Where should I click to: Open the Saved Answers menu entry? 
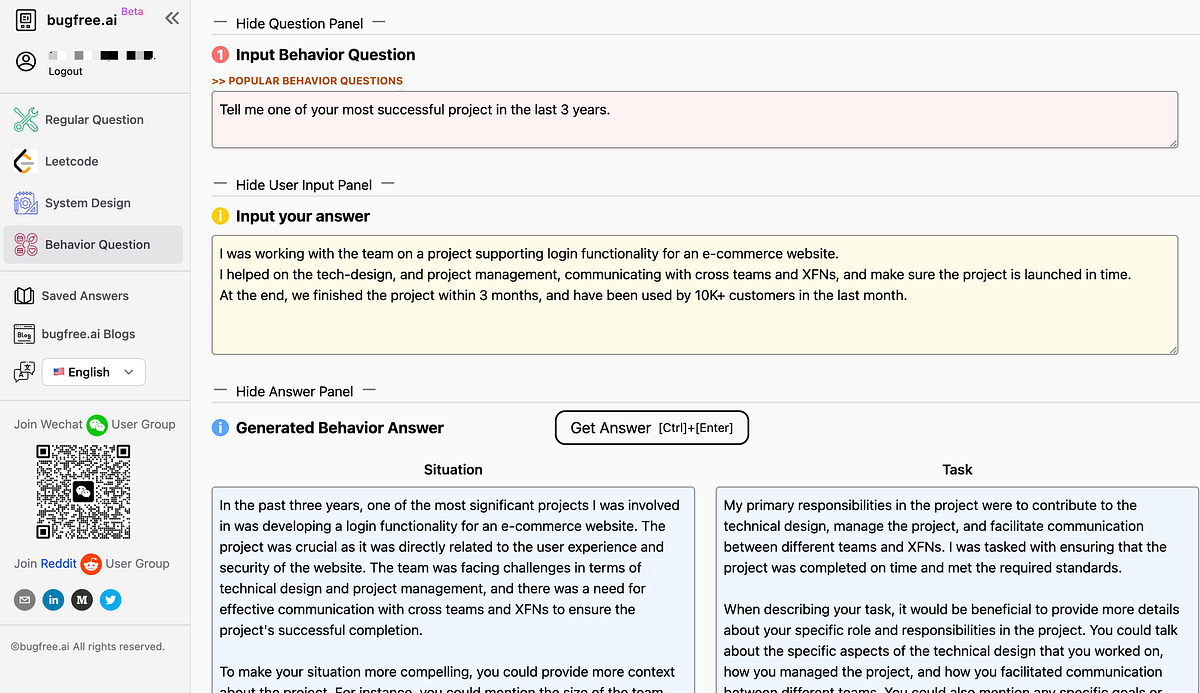click(x=87, y=295)
